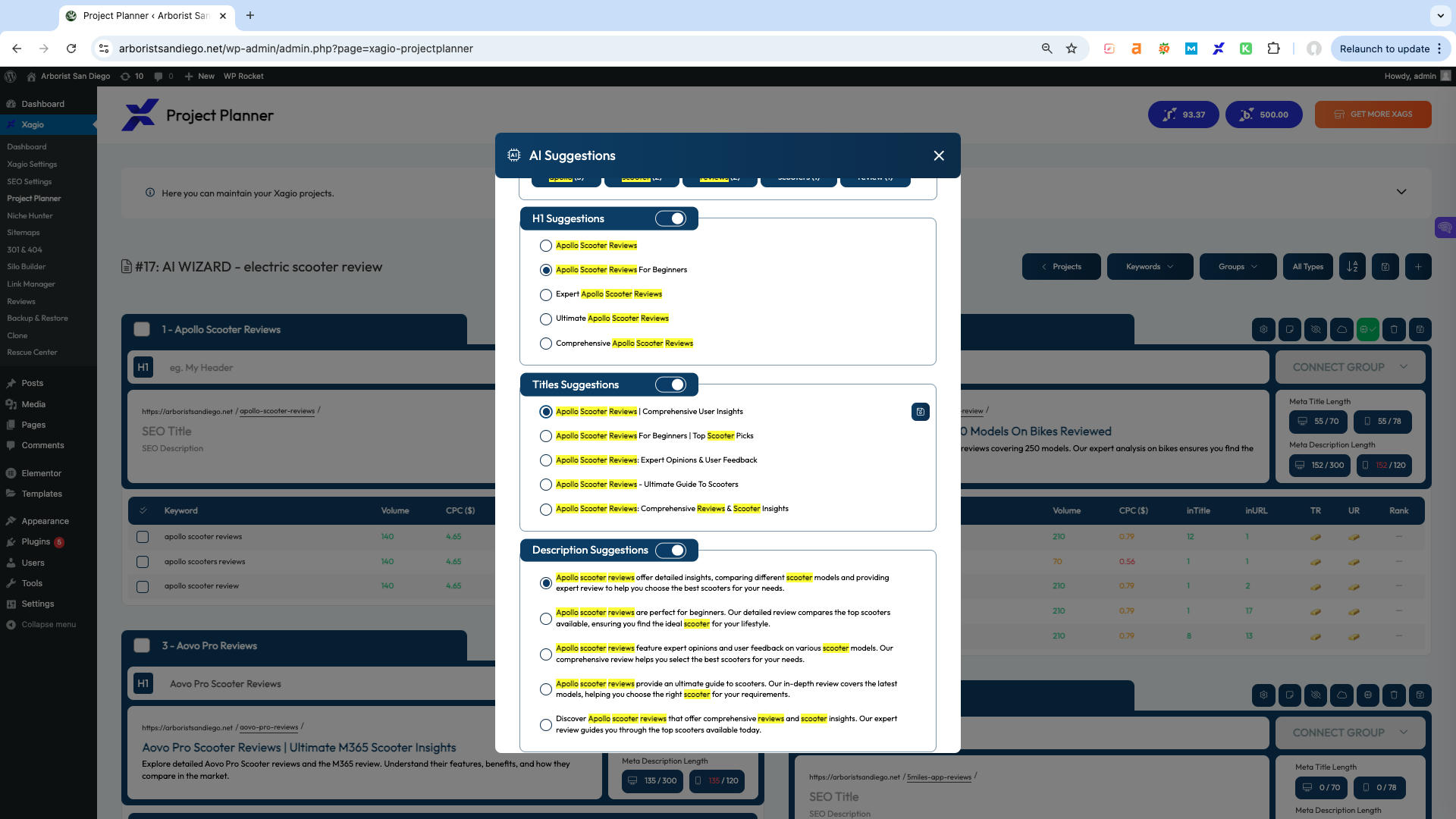1456x819 pixels.
Task: Open the Chrome three-dot menu
Action: [1439, 49]
